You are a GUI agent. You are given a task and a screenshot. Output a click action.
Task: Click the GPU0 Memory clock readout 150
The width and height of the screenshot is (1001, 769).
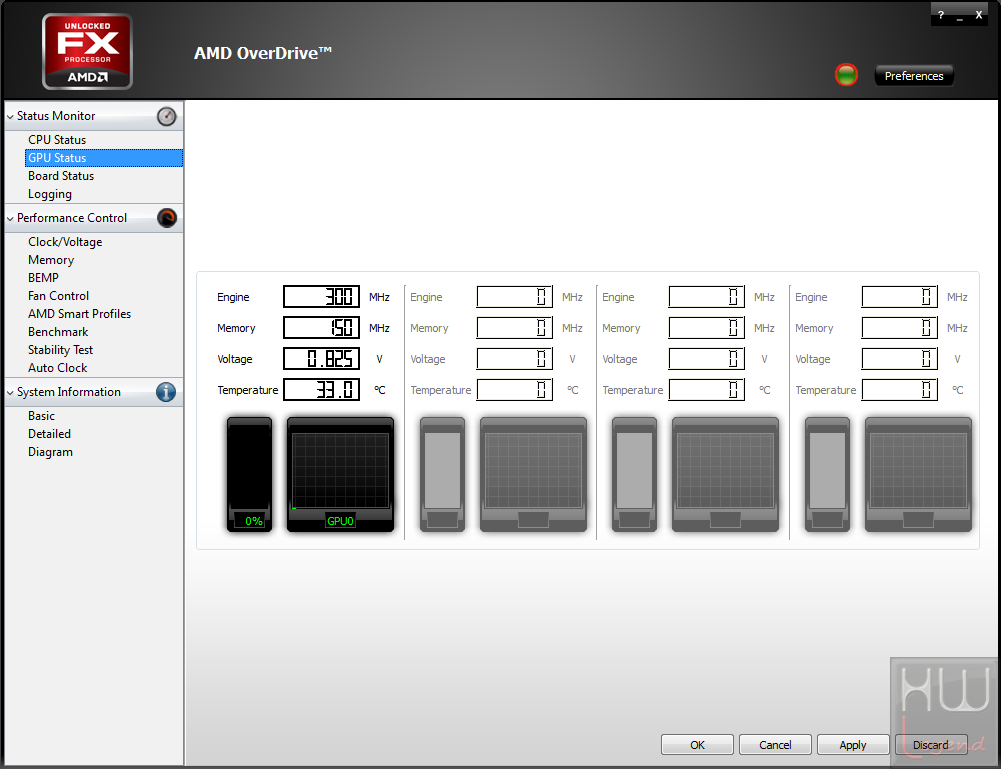click(322, 328)
